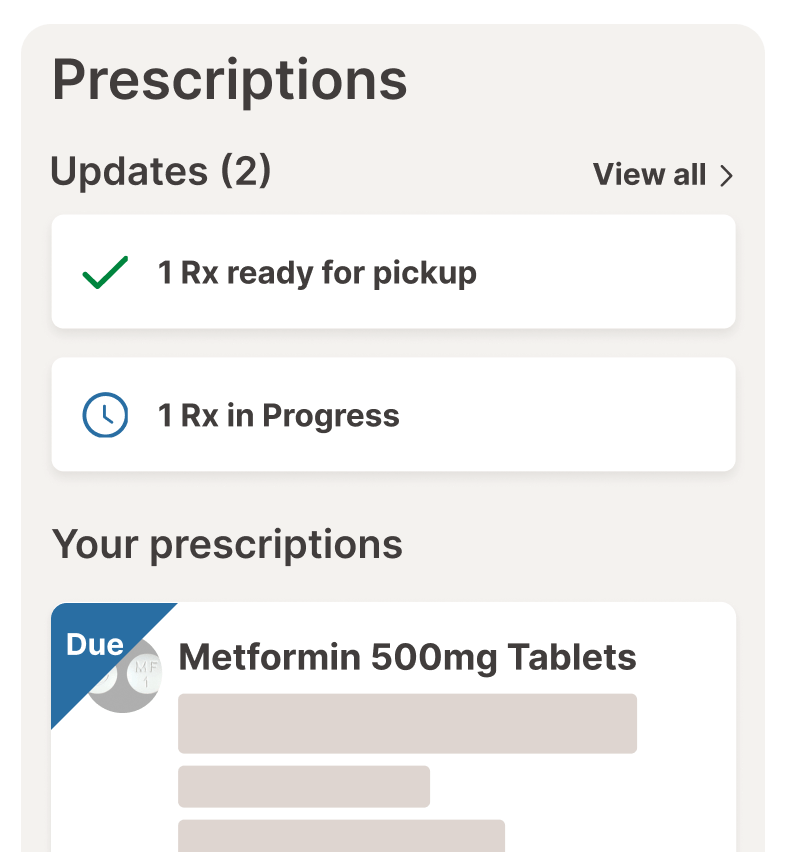Click the Your prescriptions section heading

click(227, 545)
